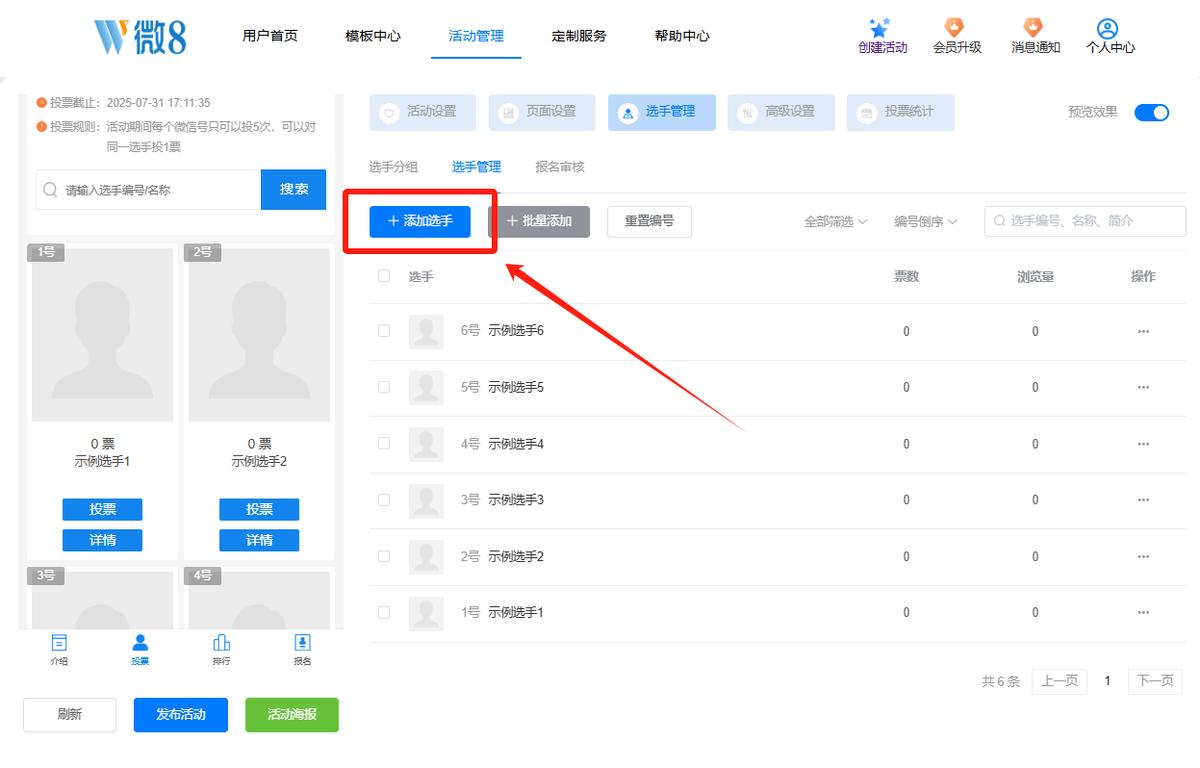Switch to 高级设置 tab
Viewport: 1200px width, 768px height.
[x=781, y=112]
